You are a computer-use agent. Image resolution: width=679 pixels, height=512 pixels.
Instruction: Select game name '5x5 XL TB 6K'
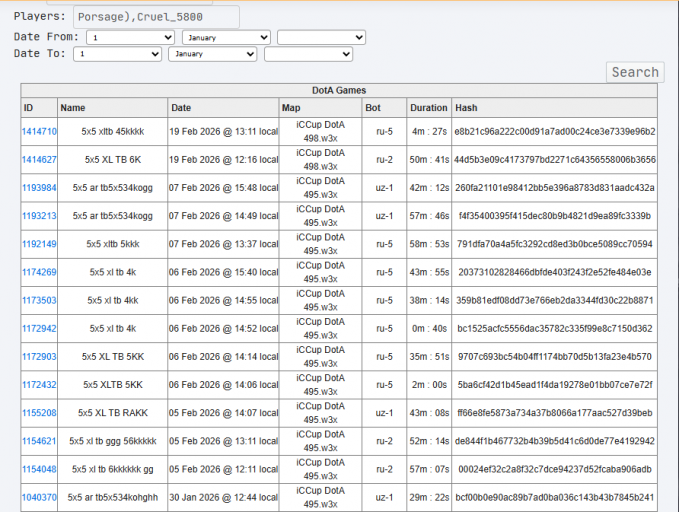(113, 160)
